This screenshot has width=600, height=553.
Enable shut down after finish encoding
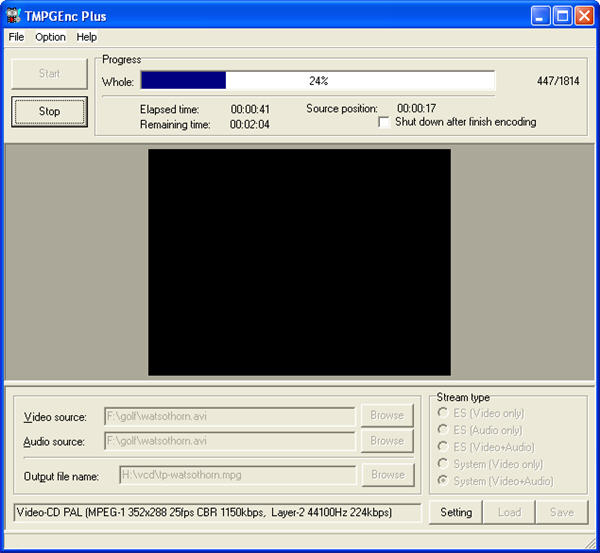coord(384,122)
